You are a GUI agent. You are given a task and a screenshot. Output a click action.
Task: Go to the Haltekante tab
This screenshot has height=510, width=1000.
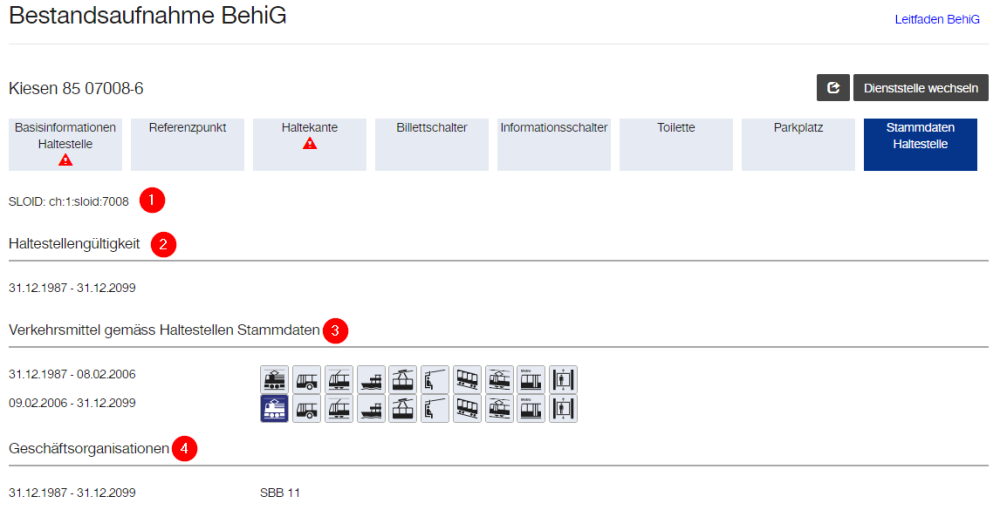(x=309, y=144)
